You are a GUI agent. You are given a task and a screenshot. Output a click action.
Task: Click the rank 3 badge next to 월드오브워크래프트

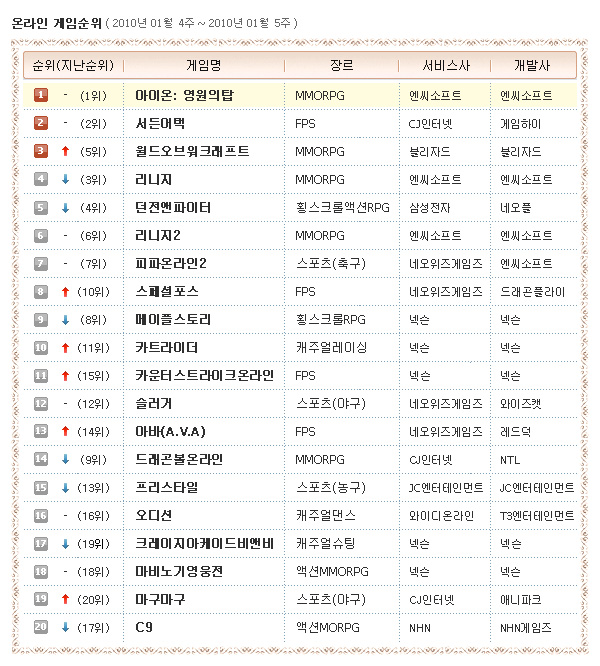pos(41,151)
